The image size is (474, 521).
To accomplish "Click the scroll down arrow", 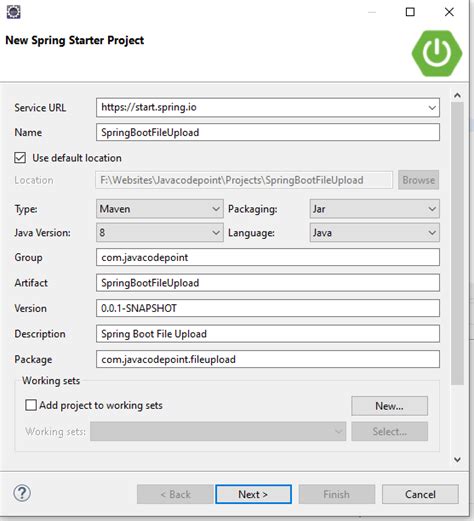I will (x=457, y=460).
